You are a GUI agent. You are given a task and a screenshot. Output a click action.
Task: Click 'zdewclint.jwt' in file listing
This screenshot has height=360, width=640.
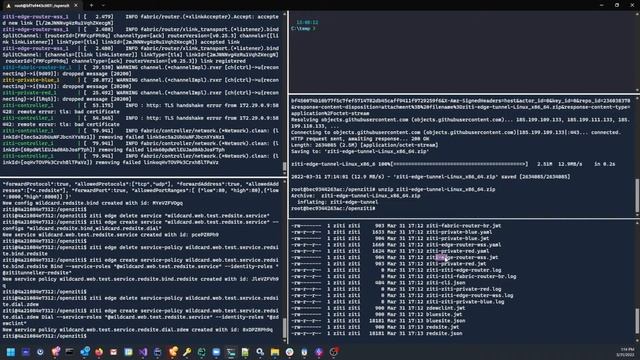pyautogui.click(x=445, y=308)
